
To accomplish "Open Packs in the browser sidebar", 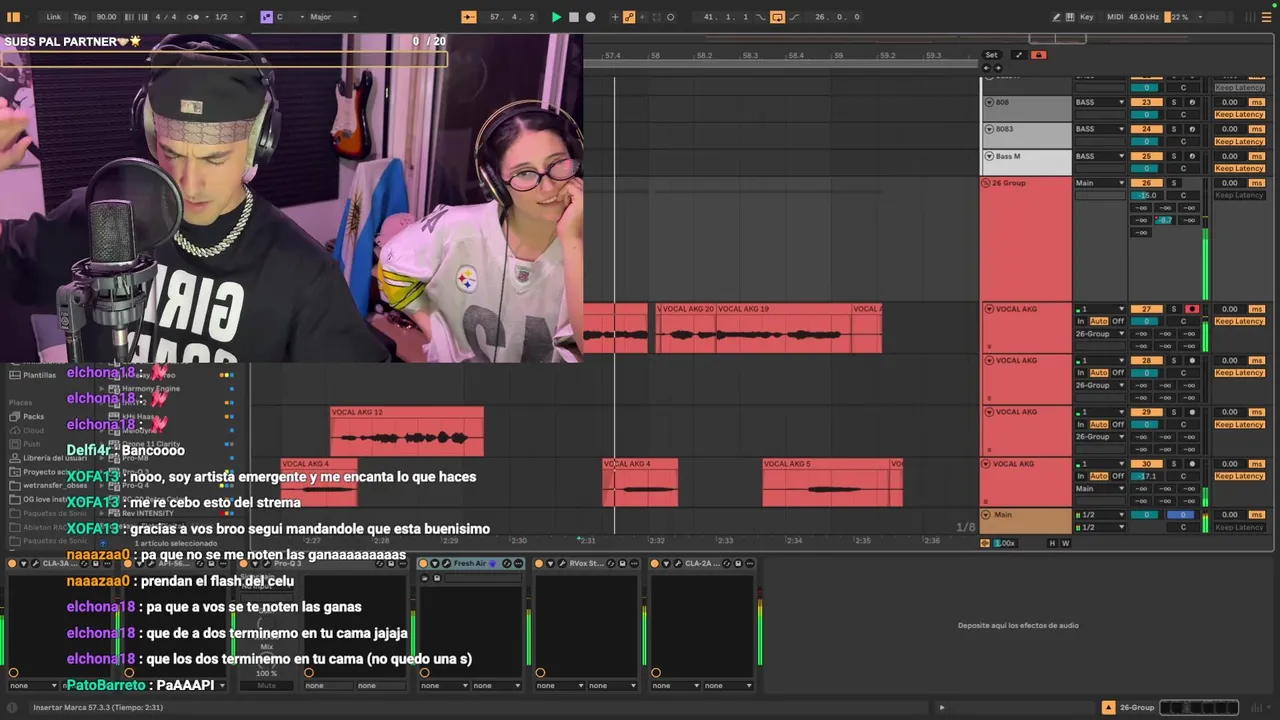I will [x=33, y=416].
